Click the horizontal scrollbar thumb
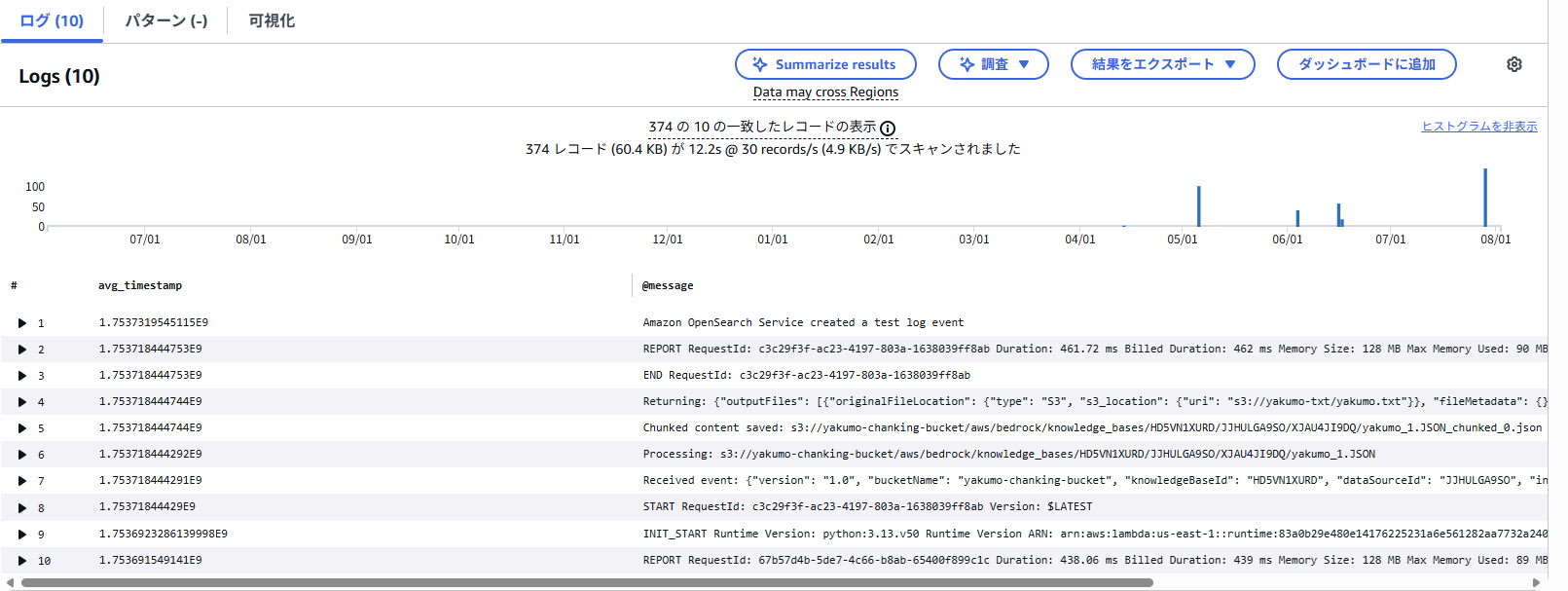This screenshot has height=591, width=1568. (587, 583)
